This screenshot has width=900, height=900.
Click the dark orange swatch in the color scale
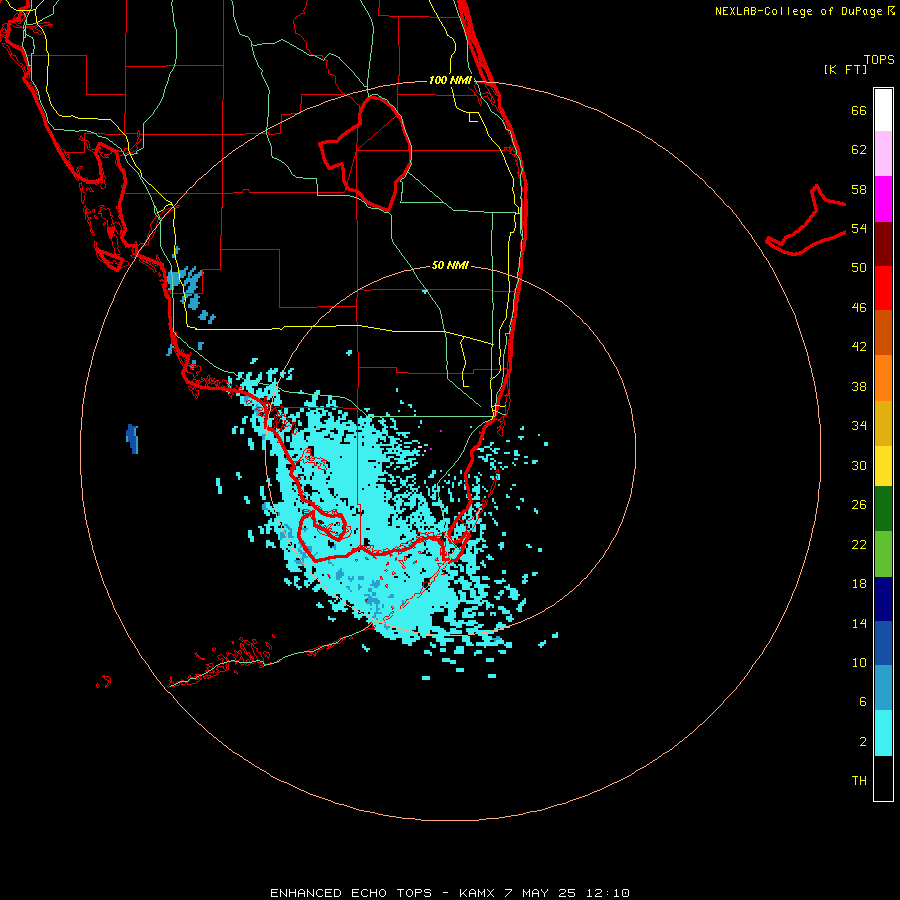point(883,332)
